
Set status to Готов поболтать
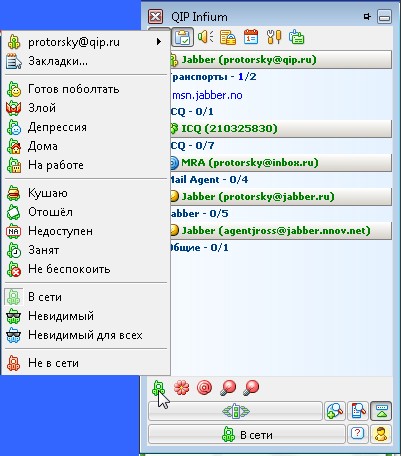click(85, 89)
